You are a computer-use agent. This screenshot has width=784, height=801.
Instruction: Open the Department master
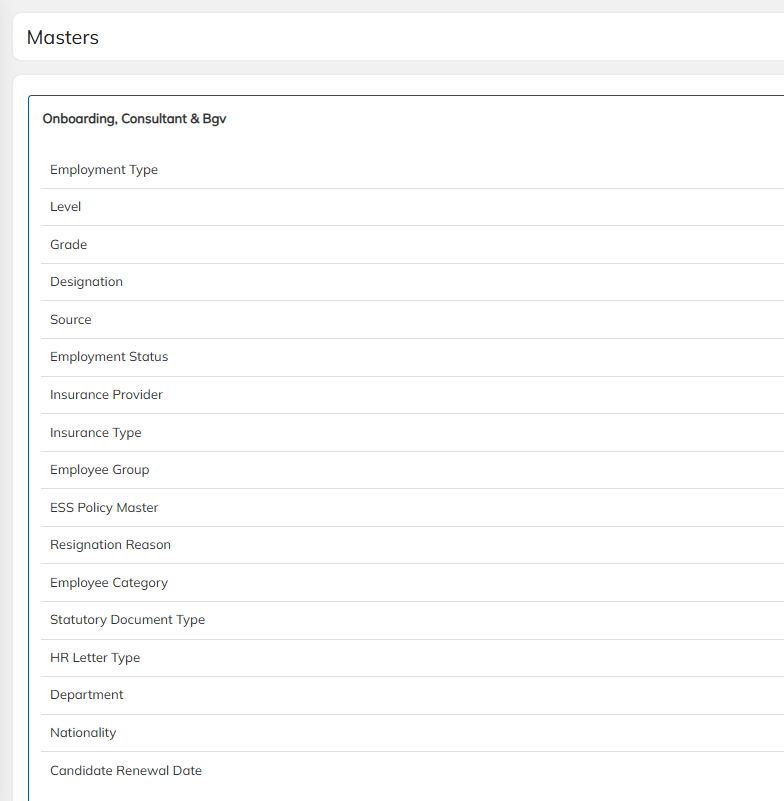(x=87, y=695)
